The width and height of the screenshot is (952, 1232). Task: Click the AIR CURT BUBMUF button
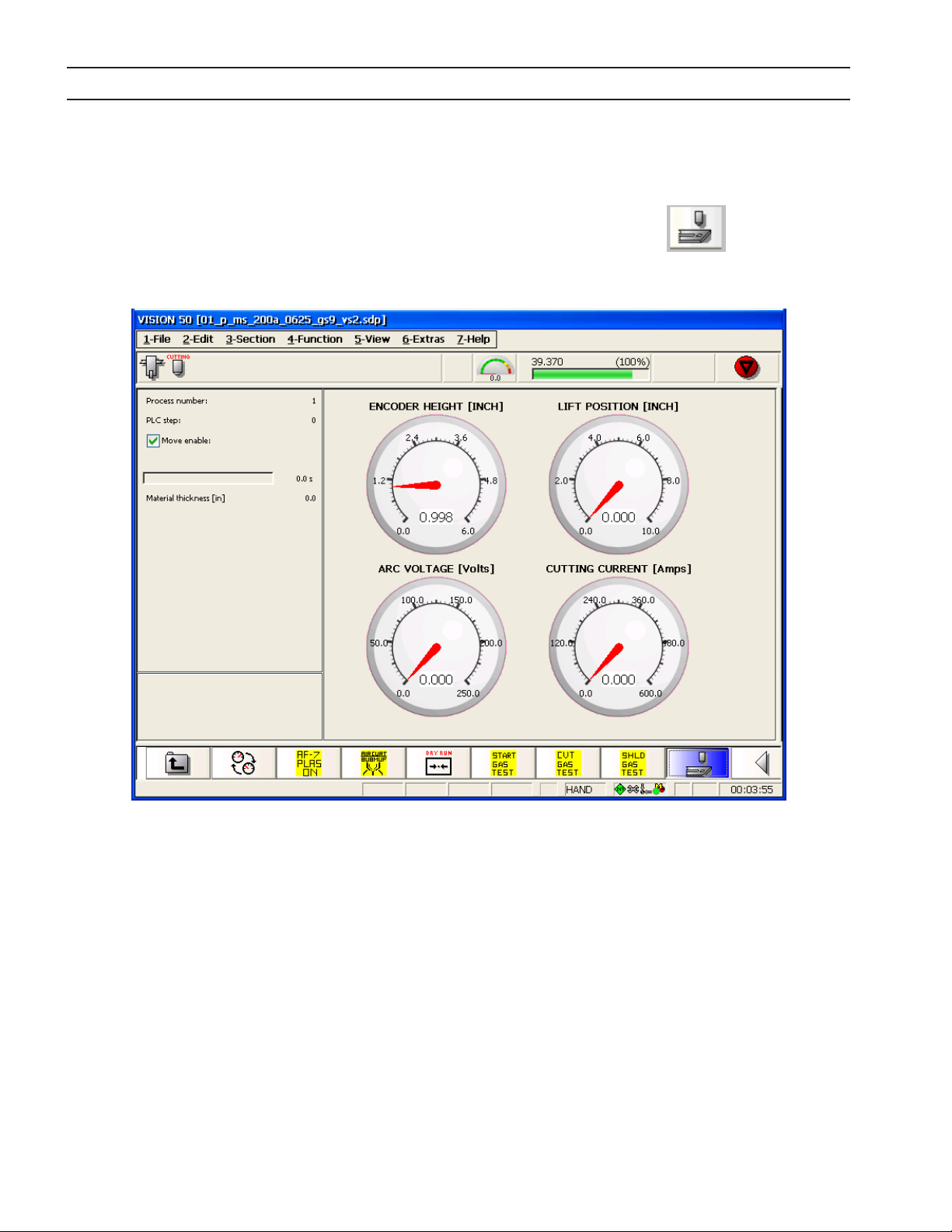(x=374, y=763)
